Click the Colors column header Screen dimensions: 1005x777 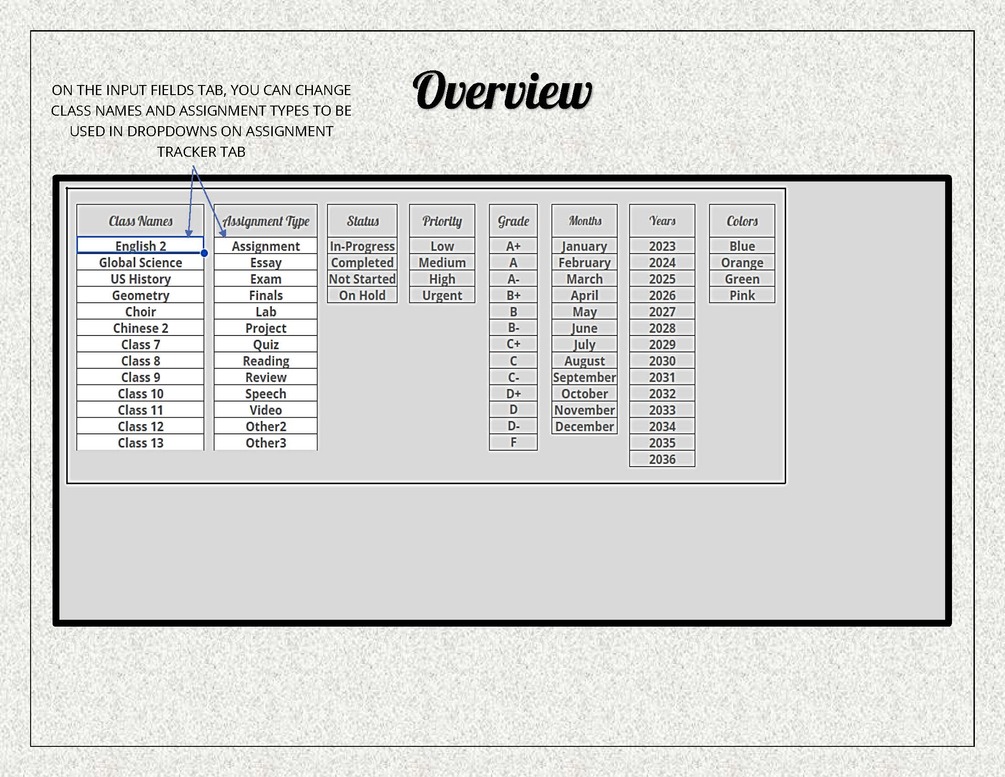742,221
